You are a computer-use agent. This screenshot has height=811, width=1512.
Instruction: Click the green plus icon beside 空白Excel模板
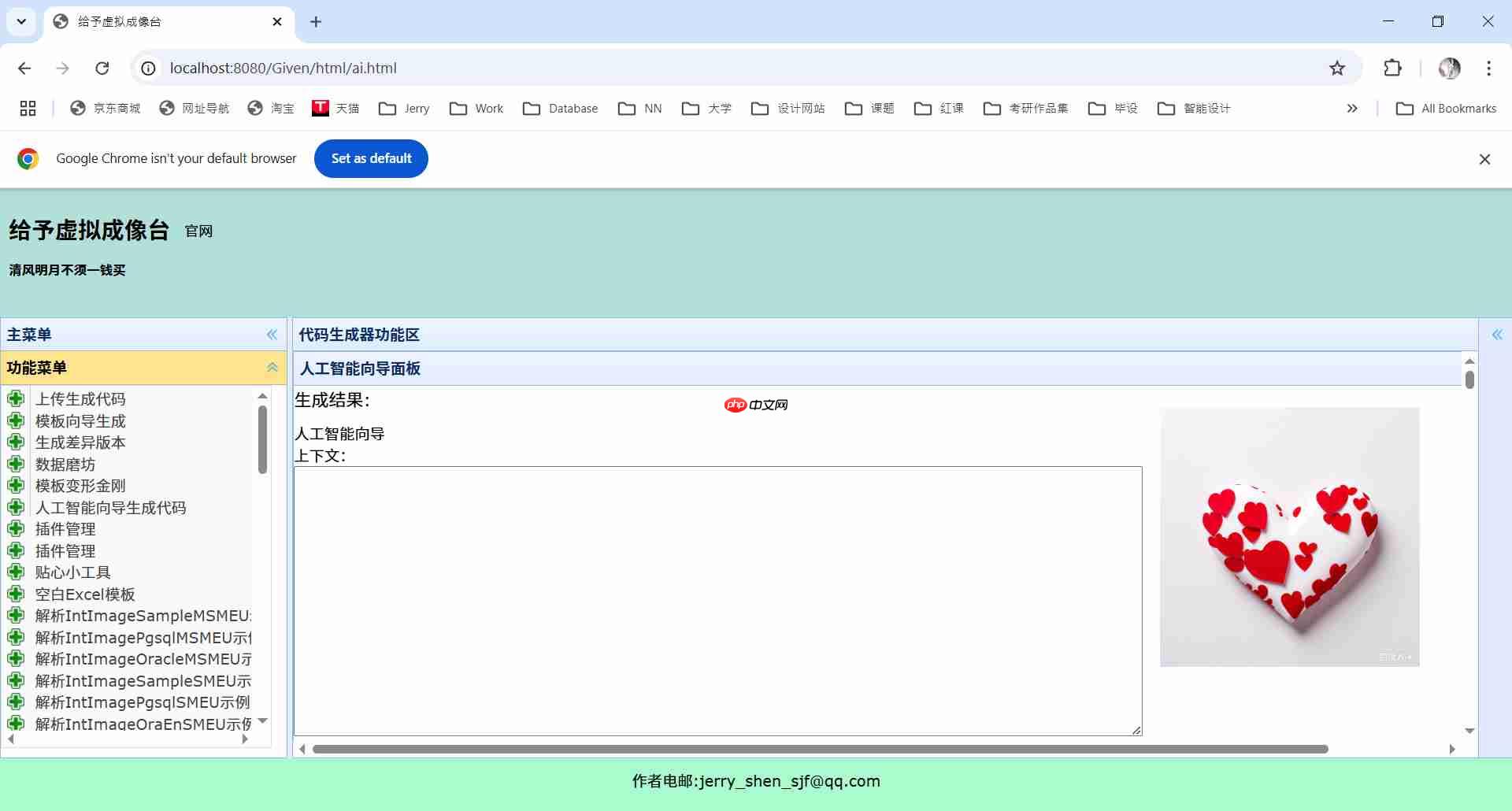point(17,594)
